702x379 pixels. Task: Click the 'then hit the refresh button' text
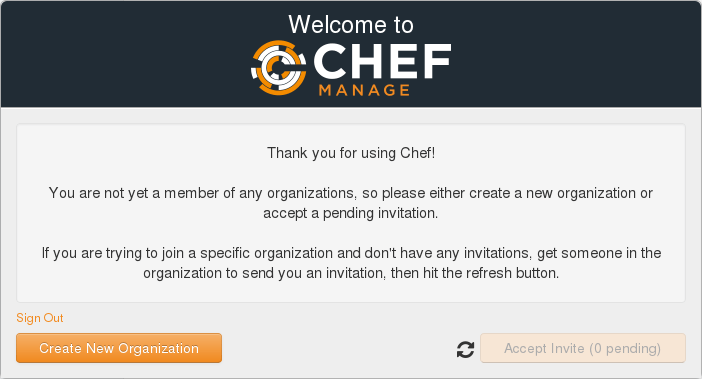coord(475,273)
